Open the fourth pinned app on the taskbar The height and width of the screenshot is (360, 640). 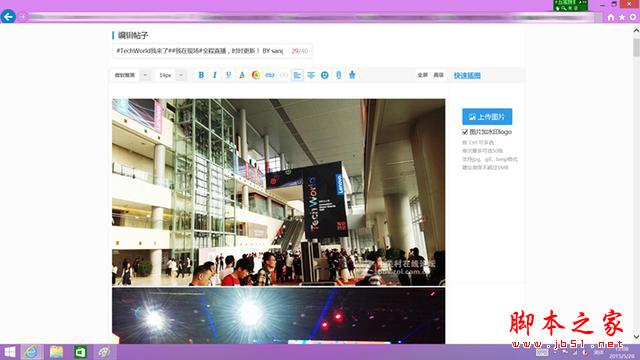pos(104,352)
